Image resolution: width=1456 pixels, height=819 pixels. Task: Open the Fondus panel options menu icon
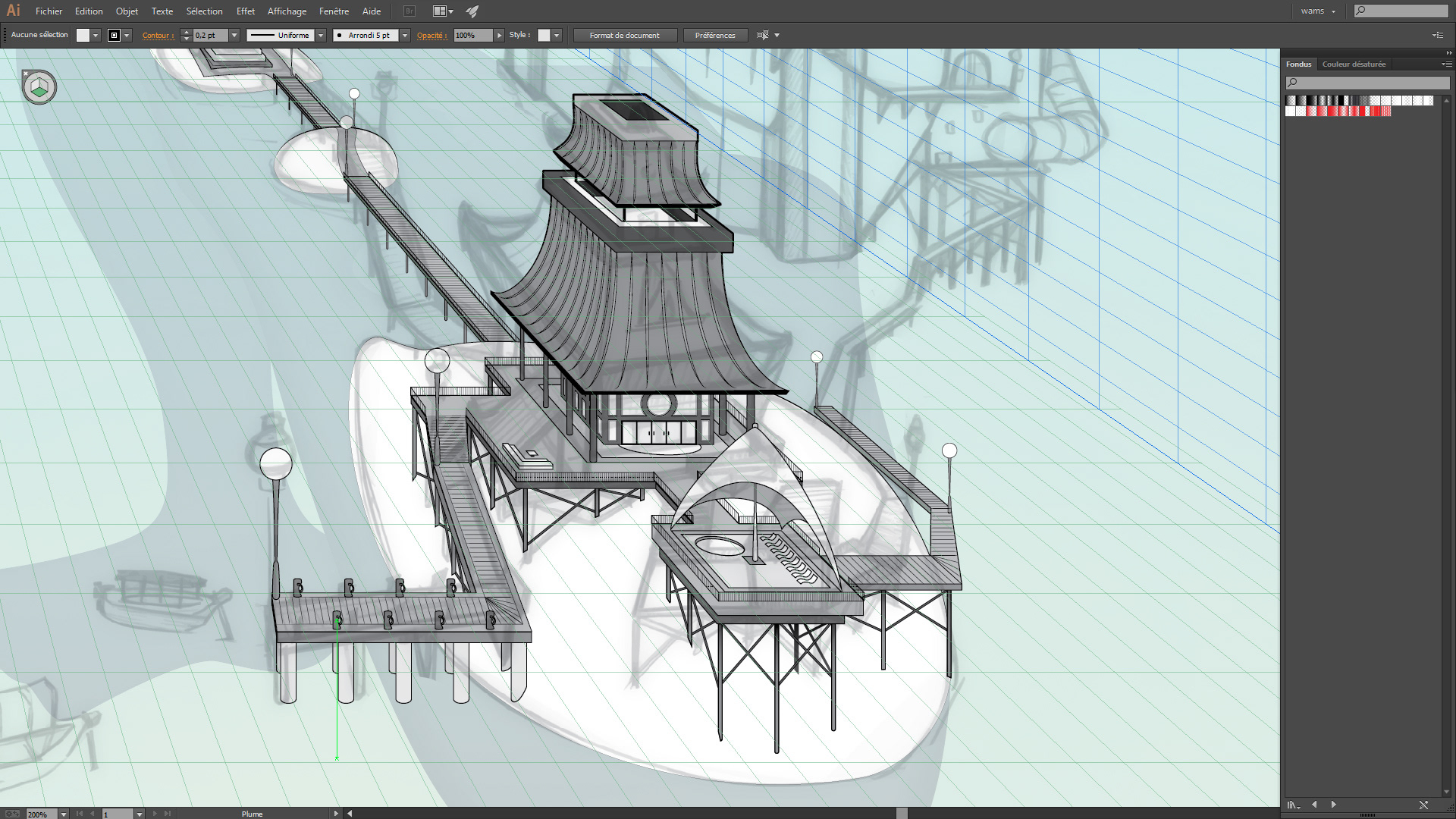[x=1446, y=64]
